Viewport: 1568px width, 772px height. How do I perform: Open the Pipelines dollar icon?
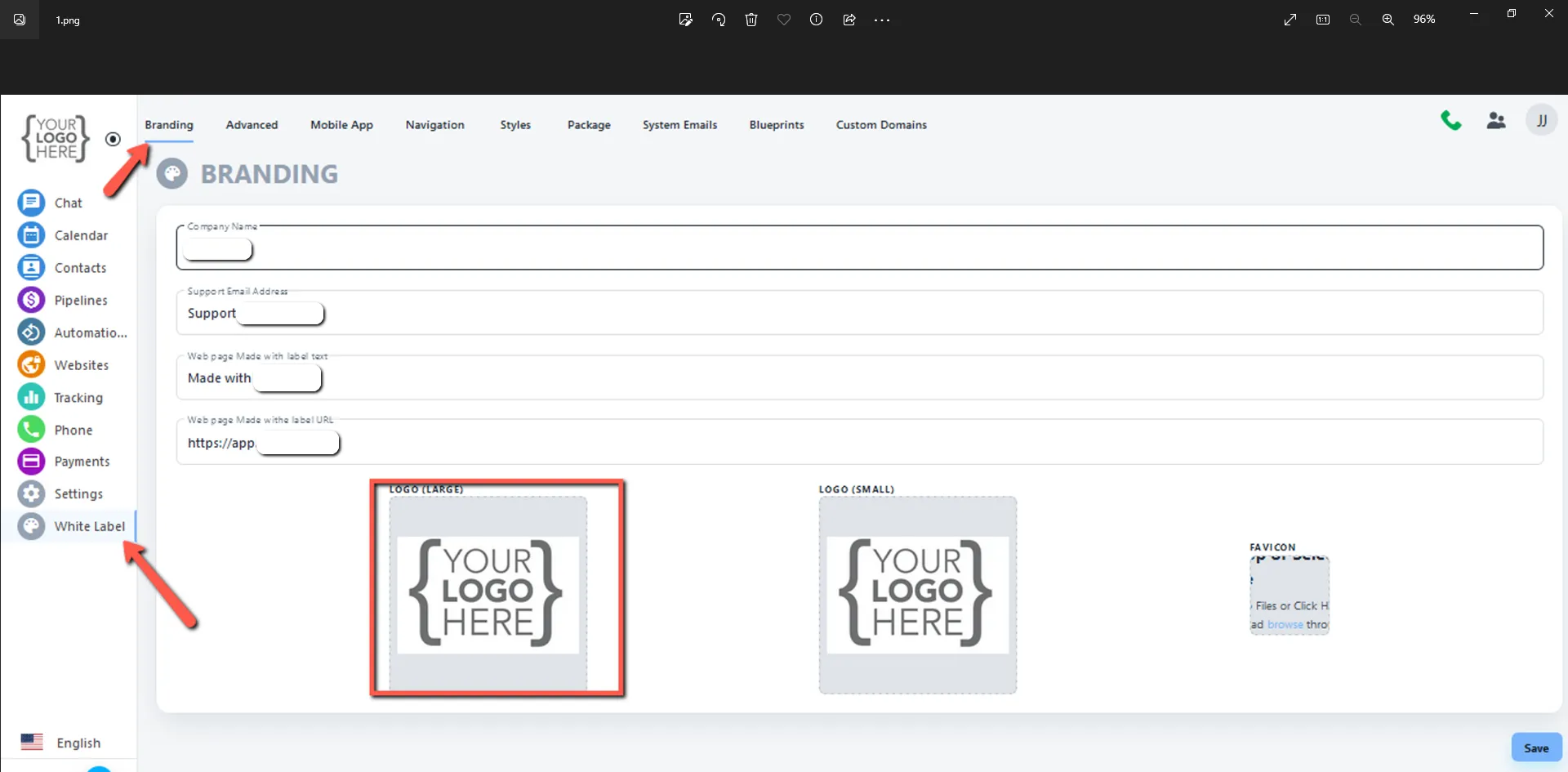[x=31, y=300]
